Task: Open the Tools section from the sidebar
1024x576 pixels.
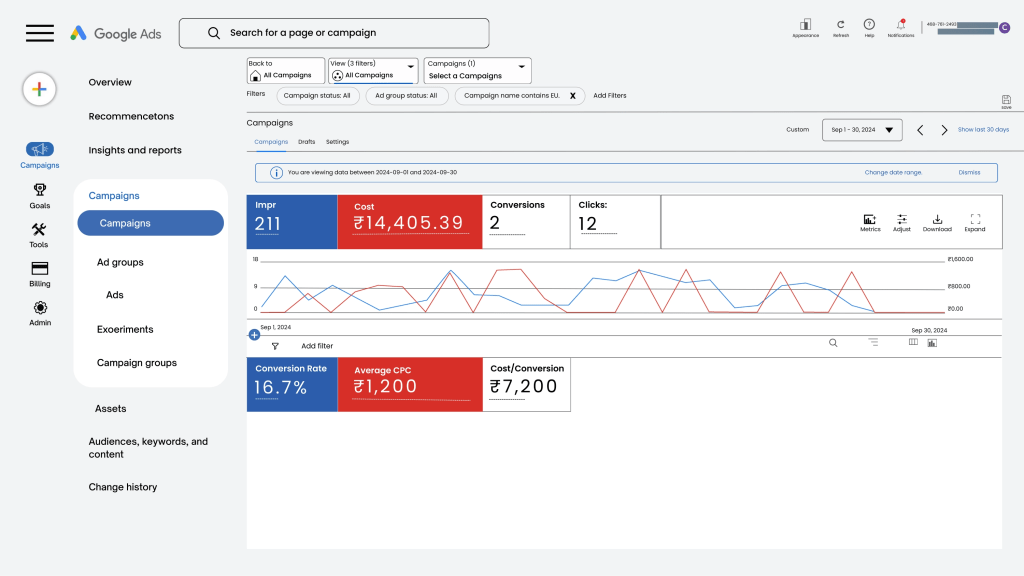Action: coord(39,232)
